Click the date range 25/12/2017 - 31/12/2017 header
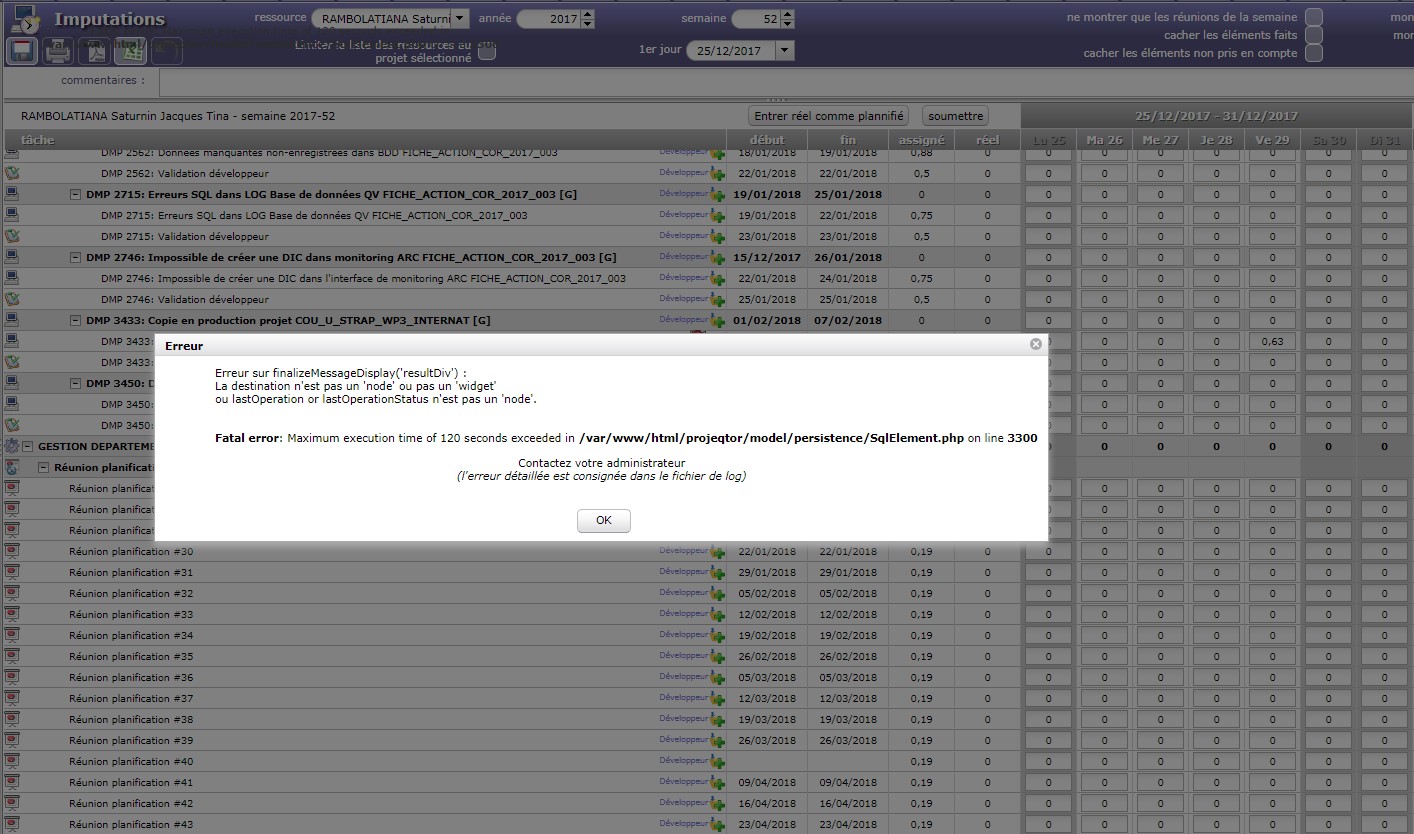The width and height of the screenshot is (1414, 834). pyautogui.click(x=1217, y=116)
